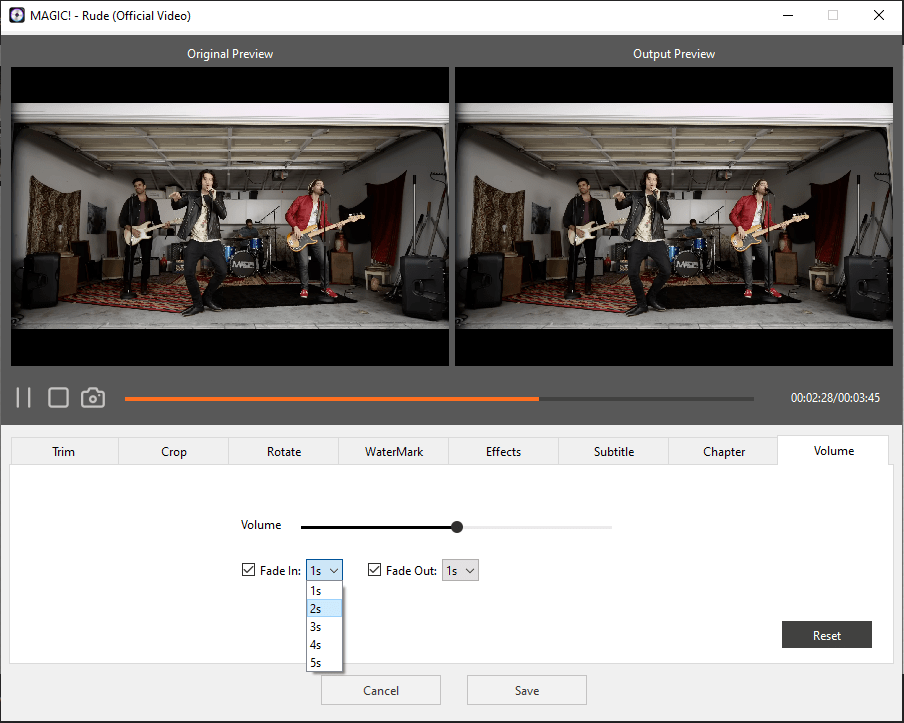Screen dimensions: 904x723
Task: Uncheck the Fade In checkbox
Action: [x=249, y=570]
